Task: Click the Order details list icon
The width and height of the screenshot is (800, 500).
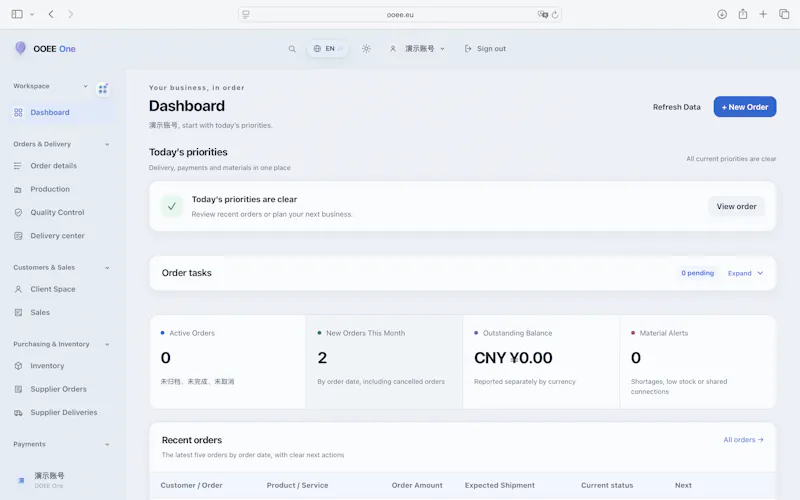Action: [18, 166]
